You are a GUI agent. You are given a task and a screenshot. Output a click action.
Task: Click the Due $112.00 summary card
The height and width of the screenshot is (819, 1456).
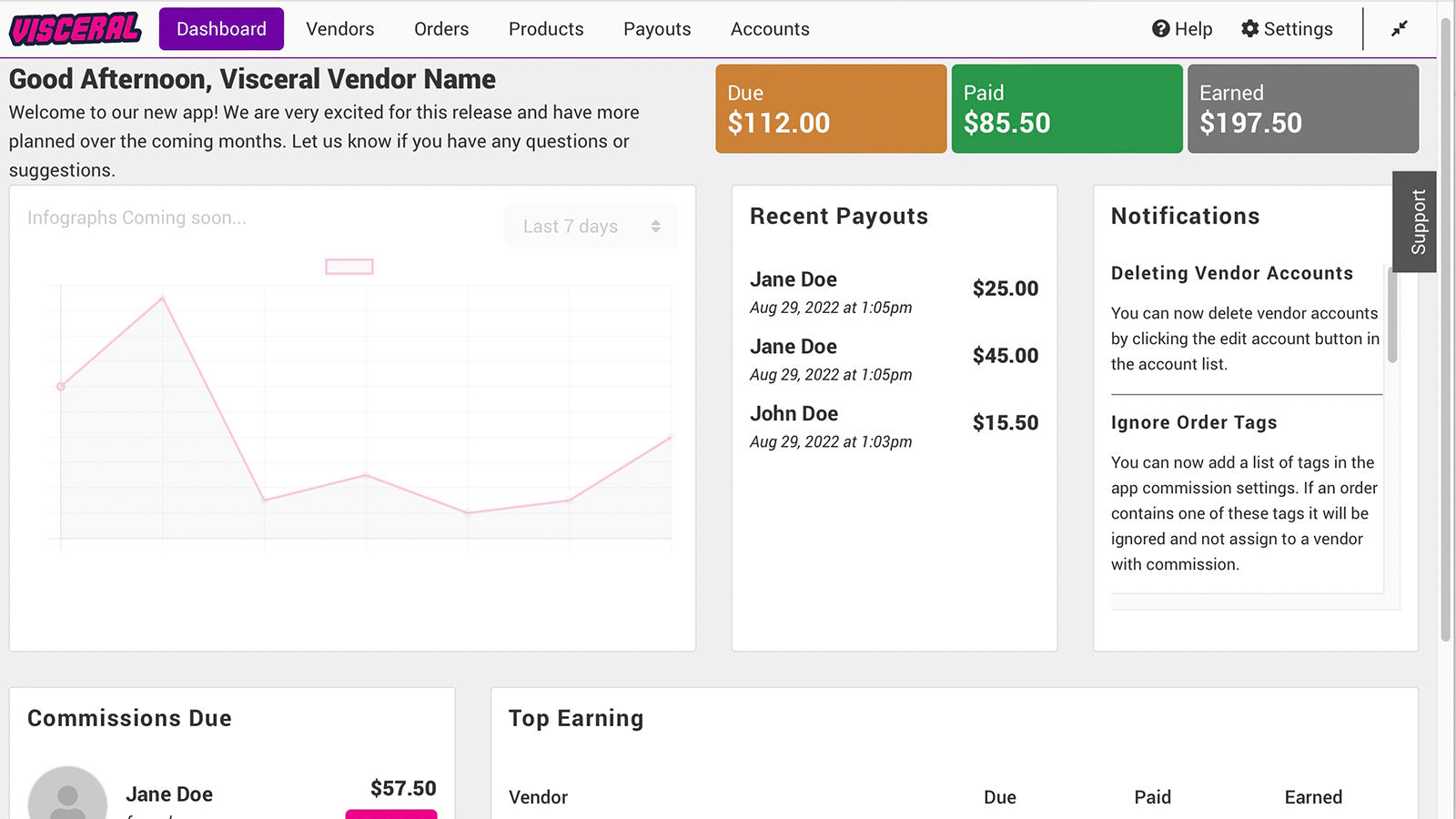point(831,108)
